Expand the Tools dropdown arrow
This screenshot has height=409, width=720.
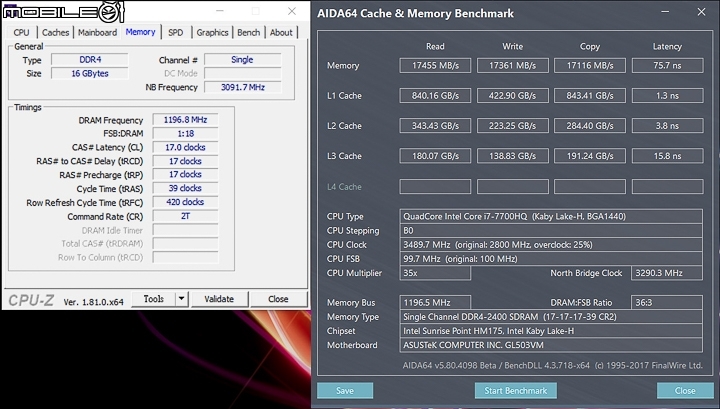pyautogui.click(x=181, y=299)
